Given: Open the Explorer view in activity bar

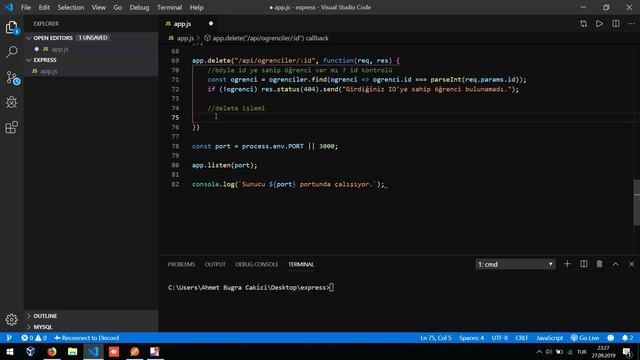Looking at the screenshot, I should tap(12, 27).
